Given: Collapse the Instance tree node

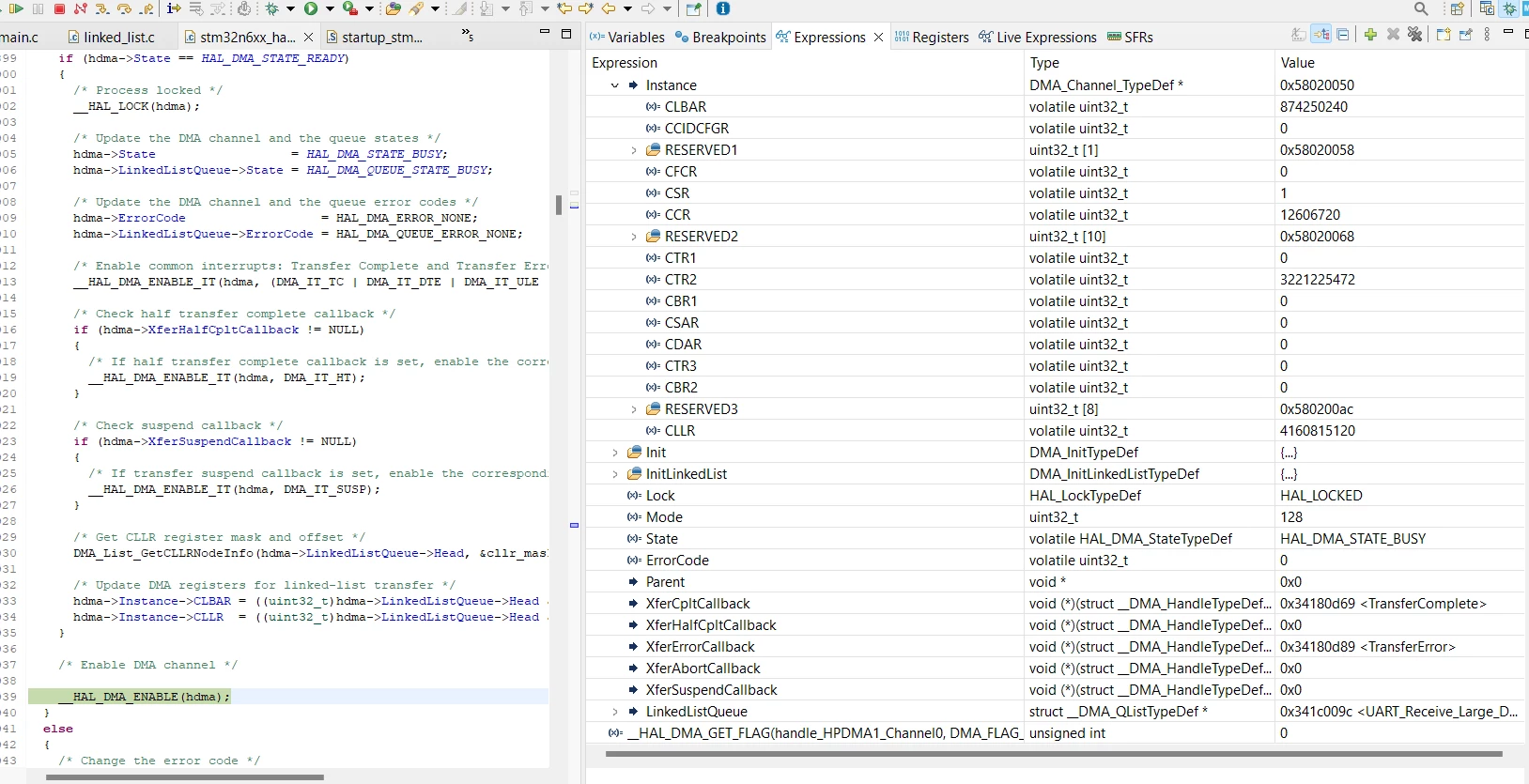Looking at the screenshot, I should tap(615, 85).
